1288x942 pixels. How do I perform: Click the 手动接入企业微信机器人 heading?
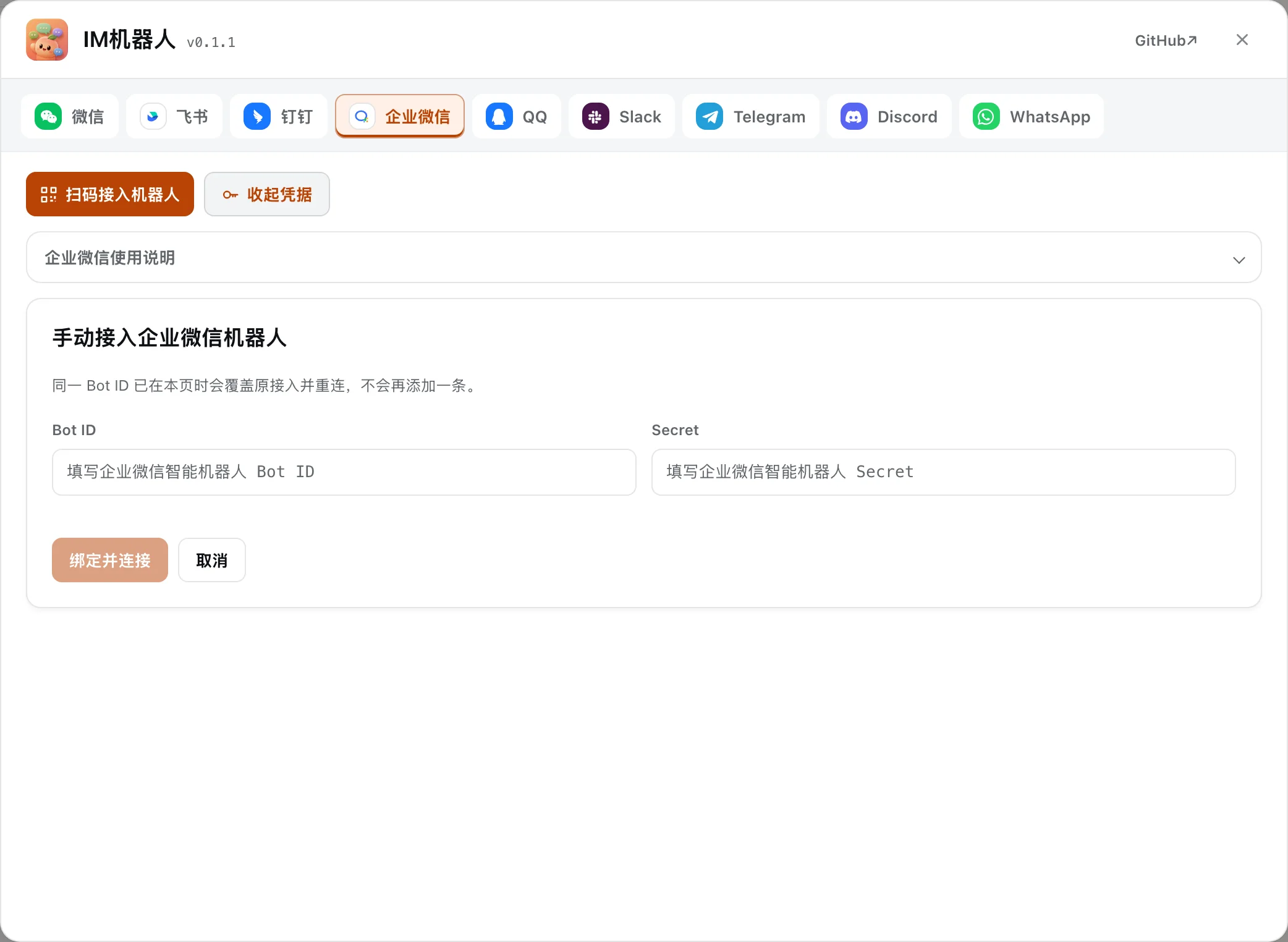pos(169,337)
